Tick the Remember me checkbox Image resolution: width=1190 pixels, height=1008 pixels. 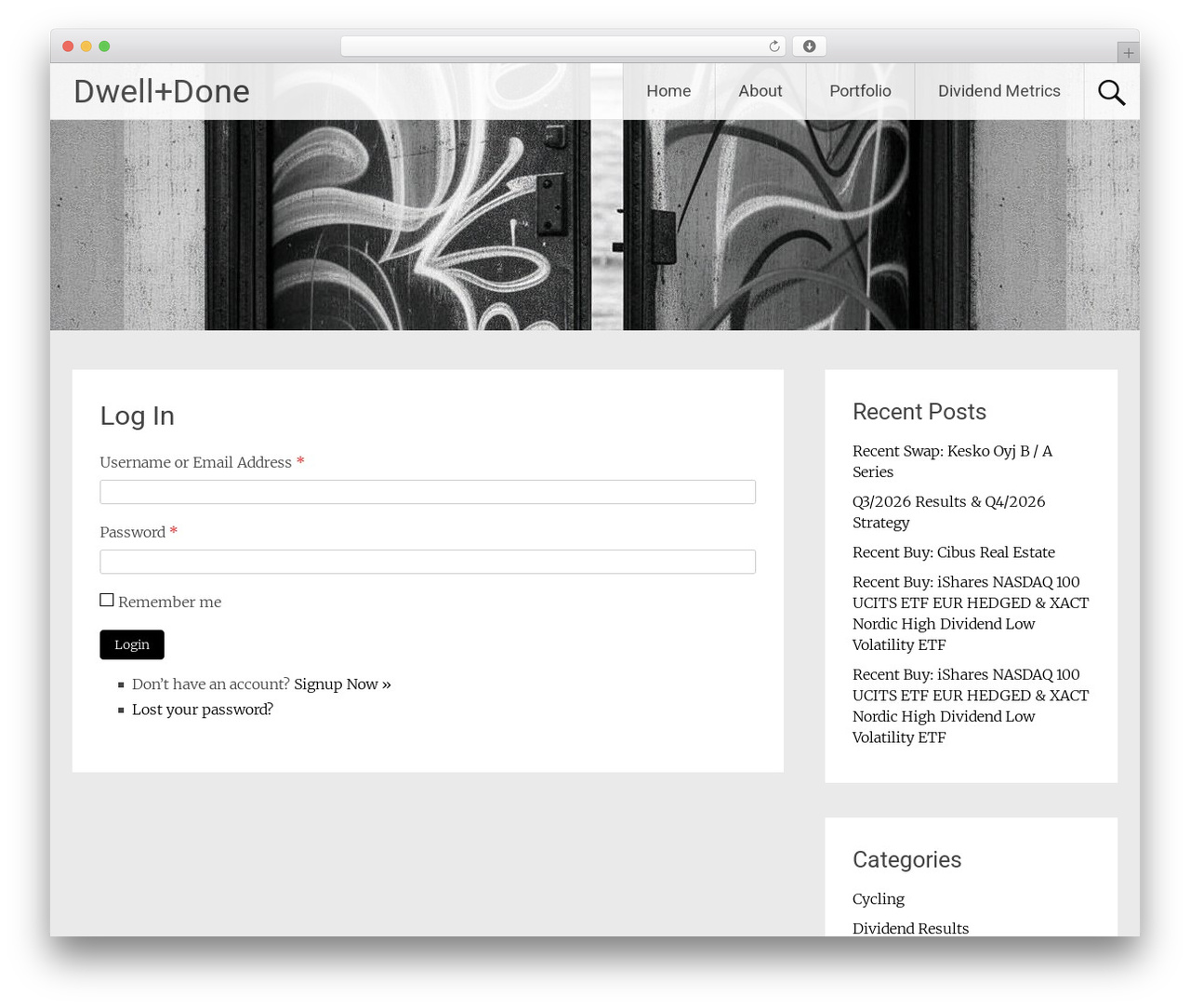click(x=107, y=601)
